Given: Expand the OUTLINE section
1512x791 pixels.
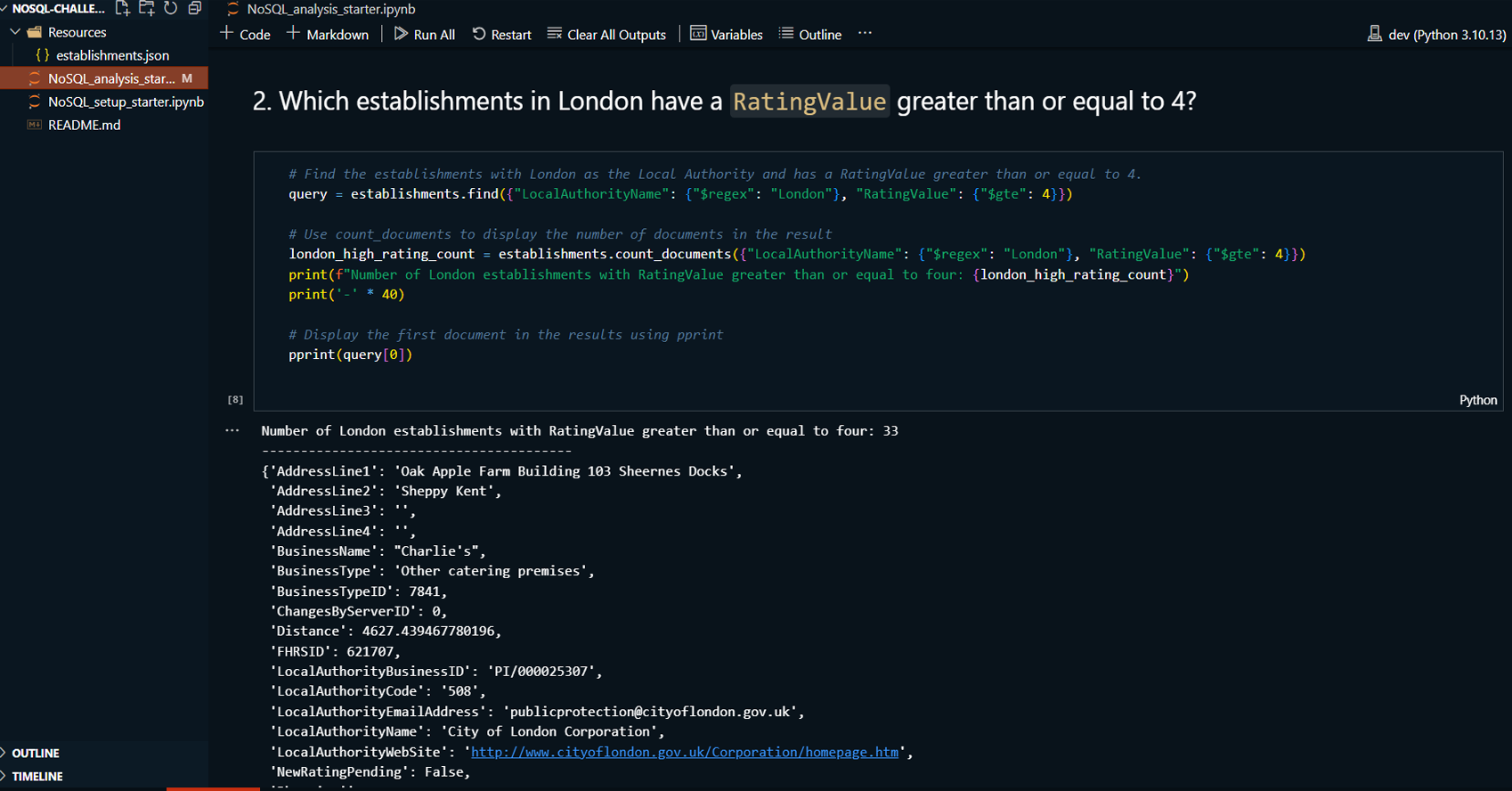Looking at the screenshot, I should (36, 754).
